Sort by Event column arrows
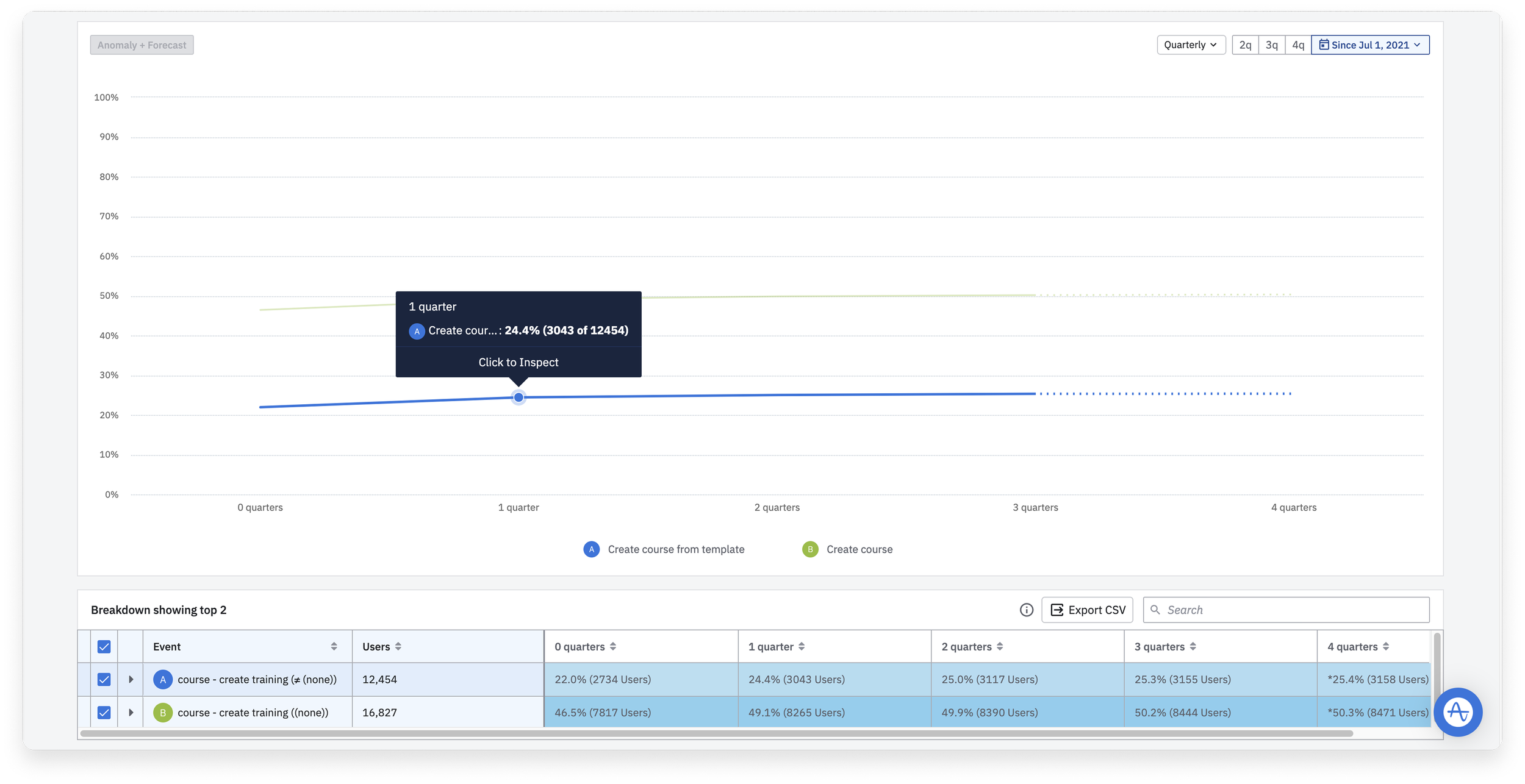This screenshot has height=784, width=1525. pos(334,646)
